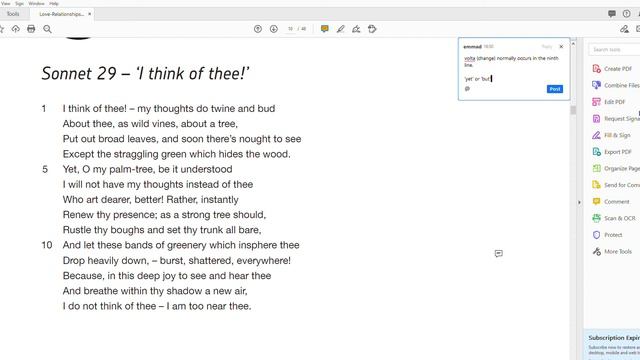Click the vertical scrollbar thumb
640x360 pixels.
coord(573,110)
